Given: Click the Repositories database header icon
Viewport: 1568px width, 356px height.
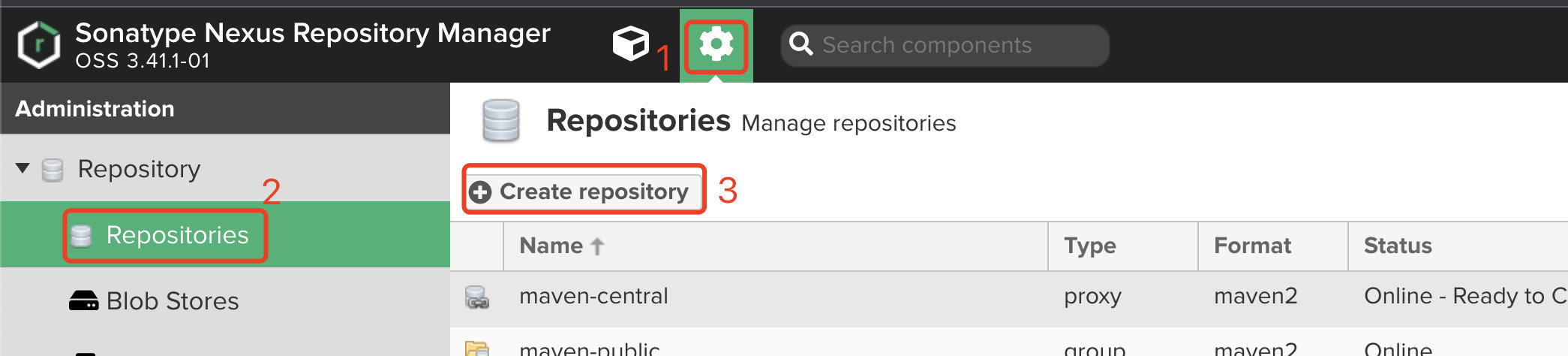Looking at the screenshot, I should 500,121.
